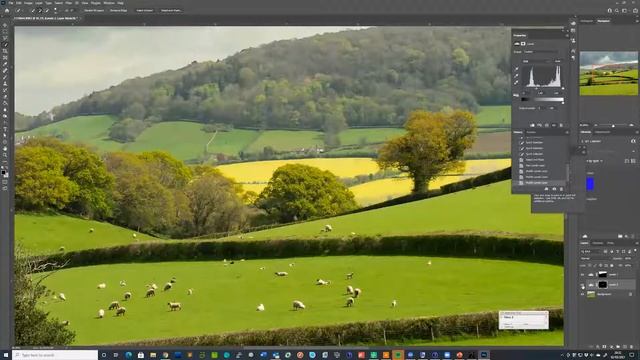
Task: Enable Enhance Edge option
Action: pos(118,10)
